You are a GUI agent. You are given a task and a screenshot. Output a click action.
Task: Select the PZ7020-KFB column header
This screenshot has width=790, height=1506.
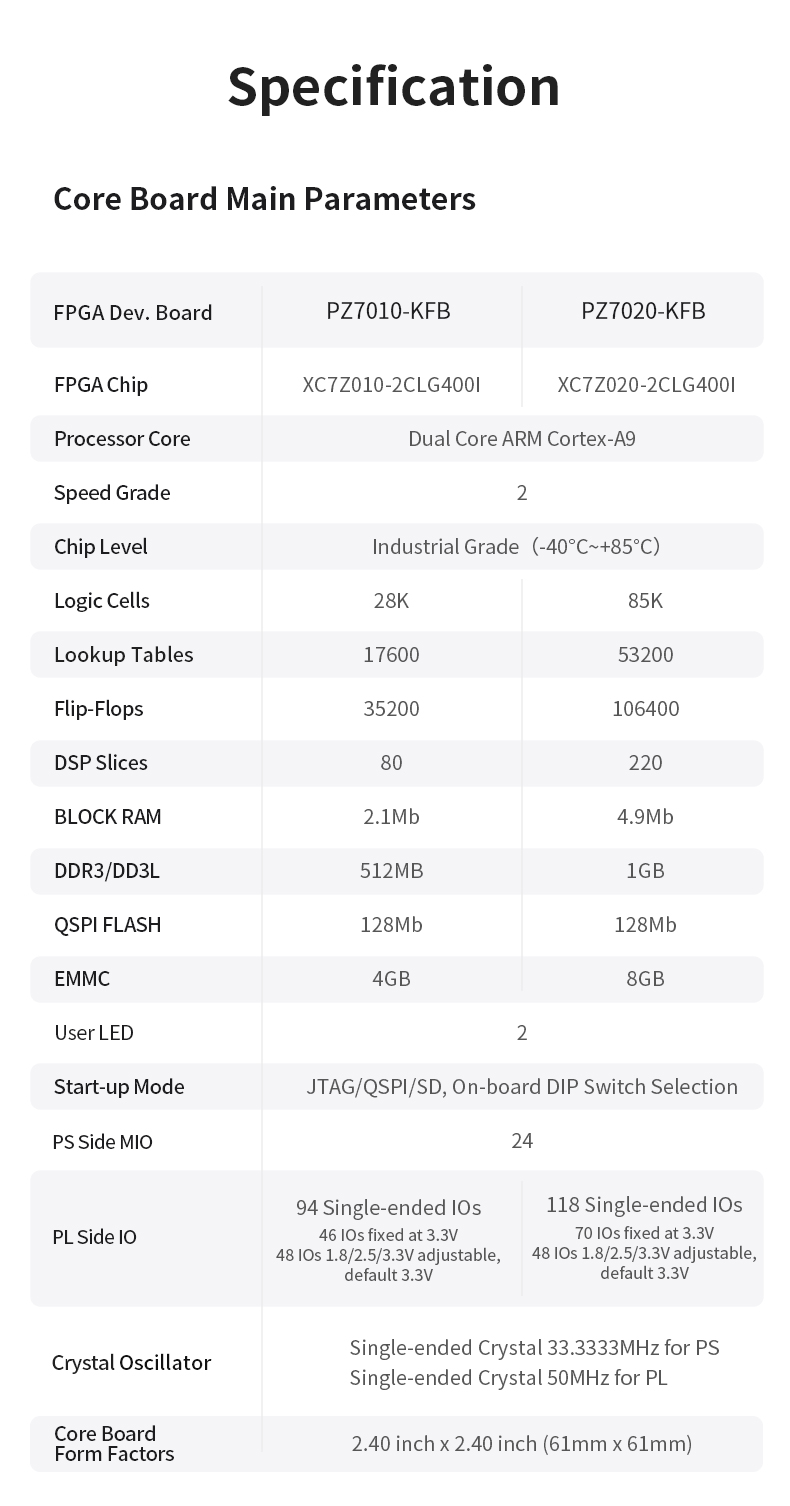pos(643,311)
